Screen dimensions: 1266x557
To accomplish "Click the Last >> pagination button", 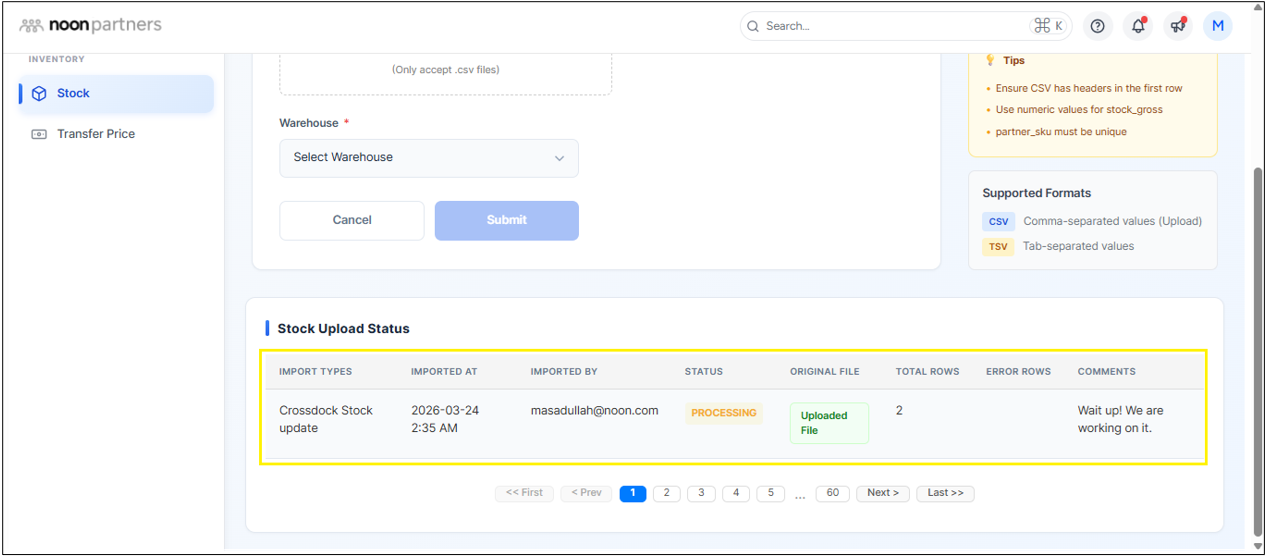I will point(944,493).
